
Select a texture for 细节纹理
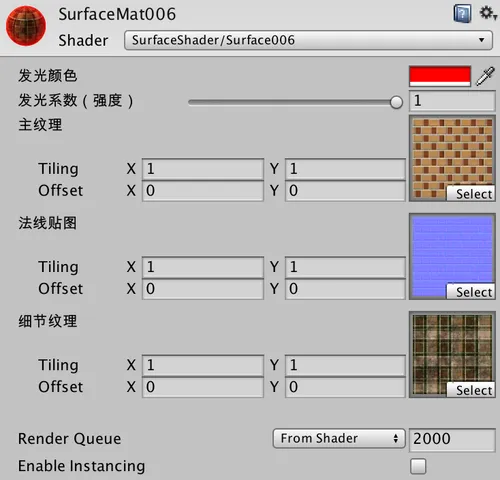click(471, 390)
